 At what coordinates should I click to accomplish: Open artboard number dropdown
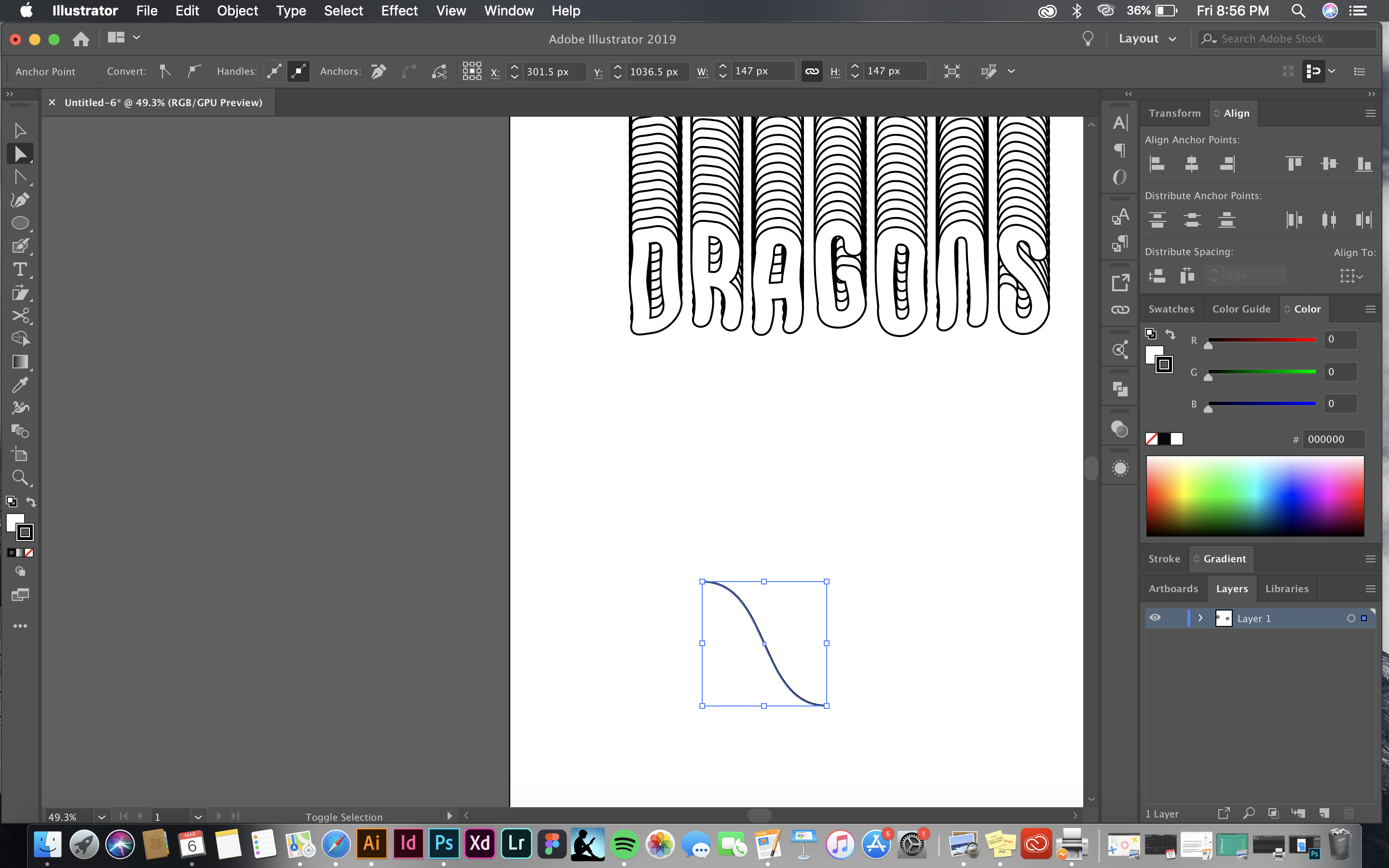point(198,816)
